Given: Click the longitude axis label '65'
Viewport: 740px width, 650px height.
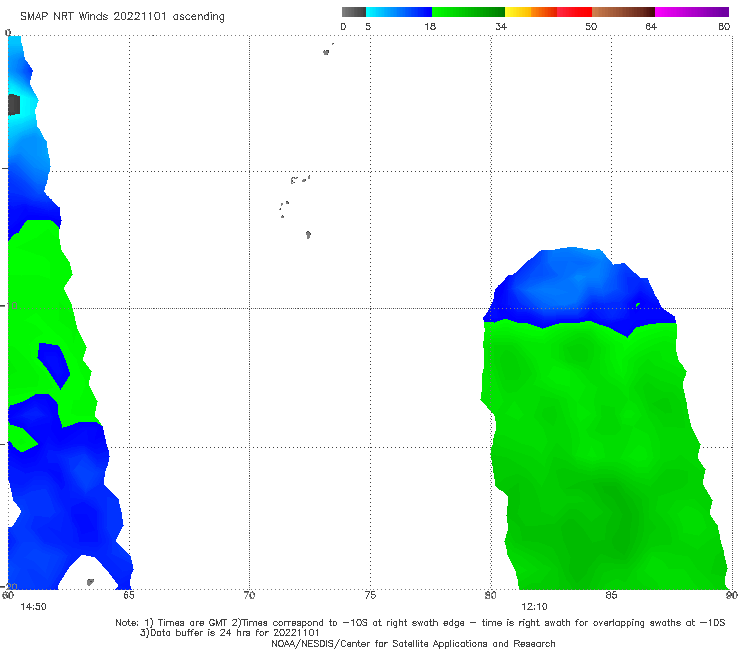Looking at the screenshot, I should coord(129,595).
